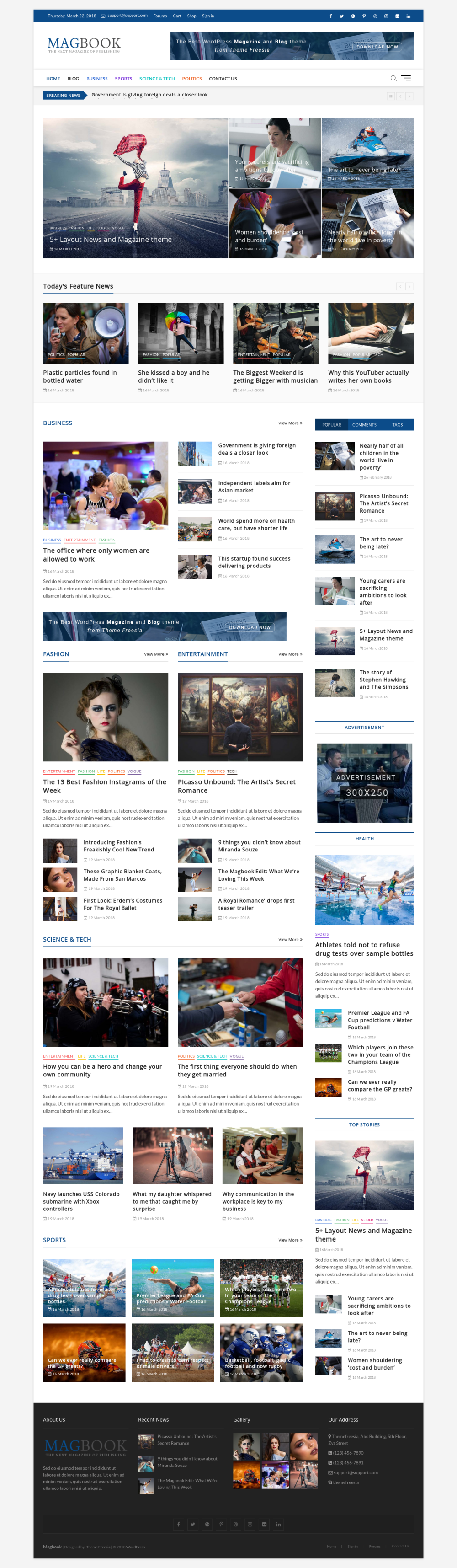Switch to the POPULAR sidebar tab
Screen dimensions: 457x1568
tap(332, 424)
